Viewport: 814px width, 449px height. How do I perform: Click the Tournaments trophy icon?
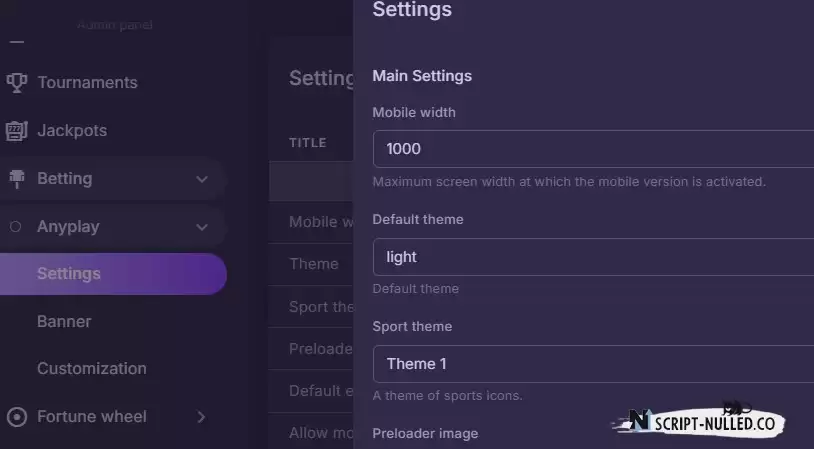point(17,83)
